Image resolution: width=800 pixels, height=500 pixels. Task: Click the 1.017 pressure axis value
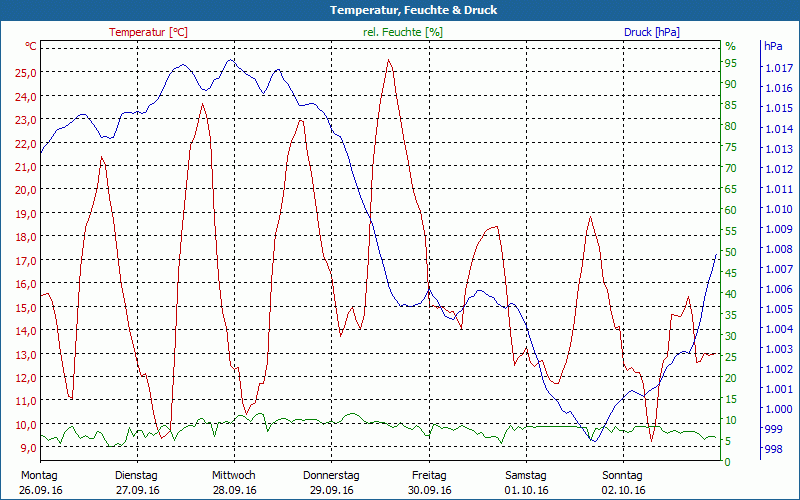[x=778, y=68]
